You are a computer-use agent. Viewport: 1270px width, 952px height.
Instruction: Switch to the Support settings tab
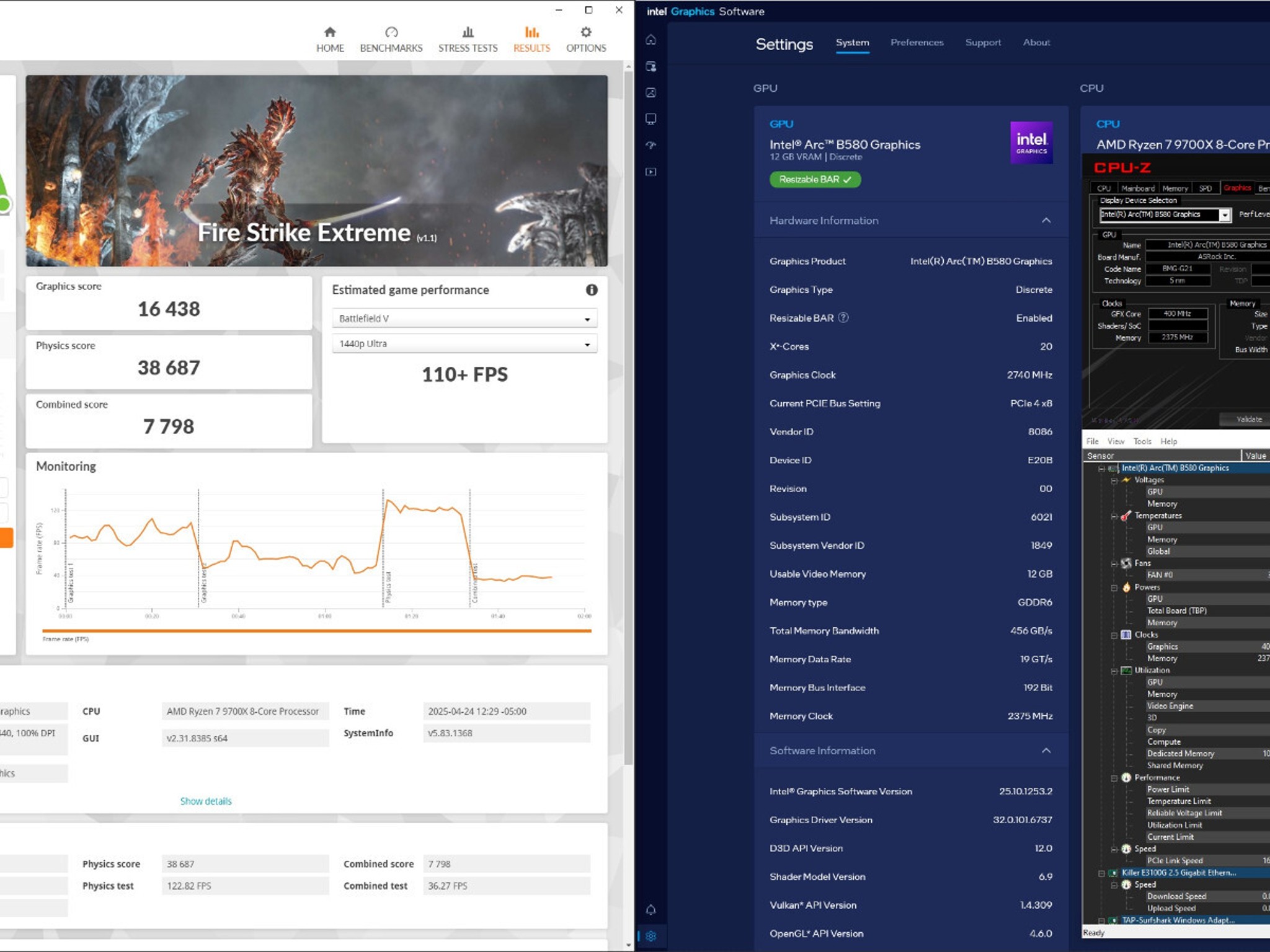coord(983,42)
